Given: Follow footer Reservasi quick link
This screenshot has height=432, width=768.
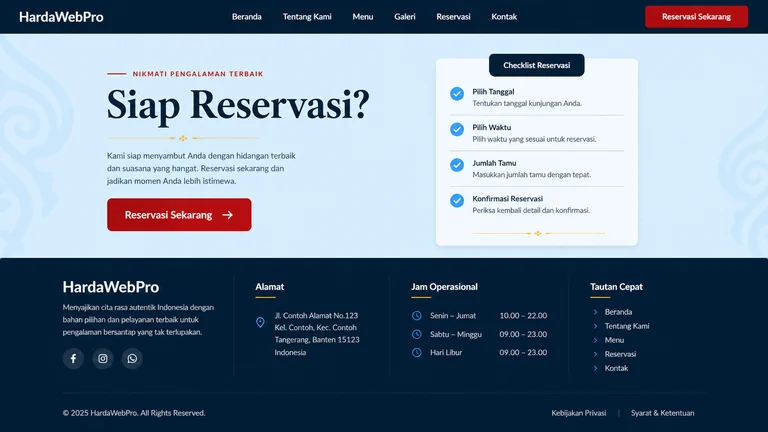Looking at the screenshot, I should 620,354.
